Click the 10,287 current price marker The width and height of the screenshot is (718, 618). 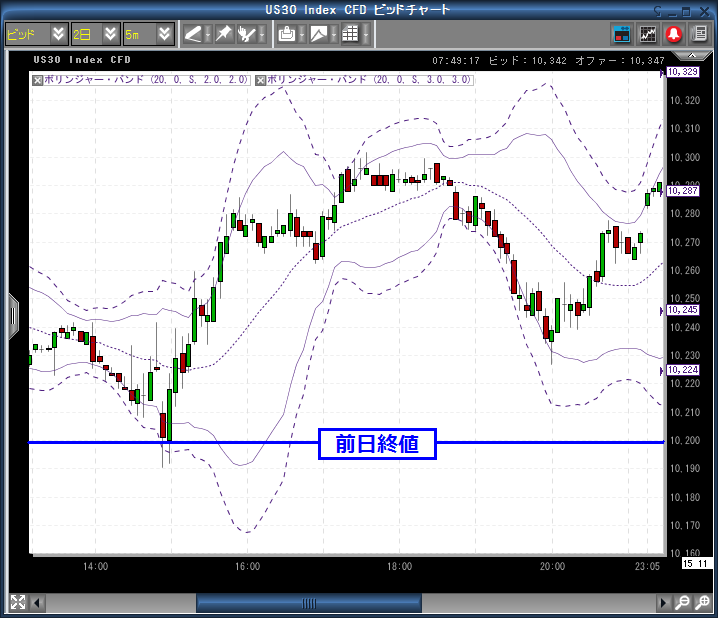pos(684,190)
